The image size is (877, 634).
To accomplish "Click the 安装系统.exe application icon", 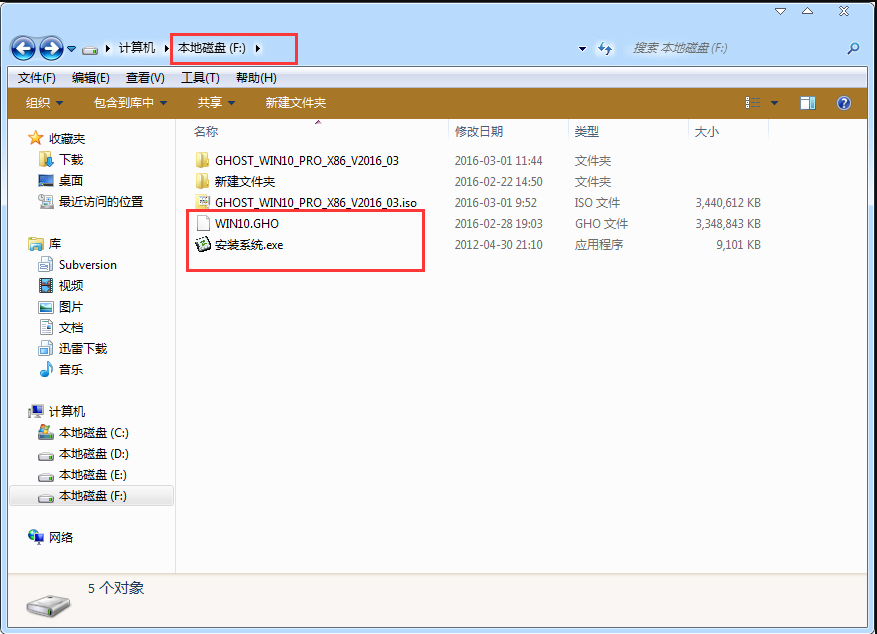I will [x=202, y=244].
